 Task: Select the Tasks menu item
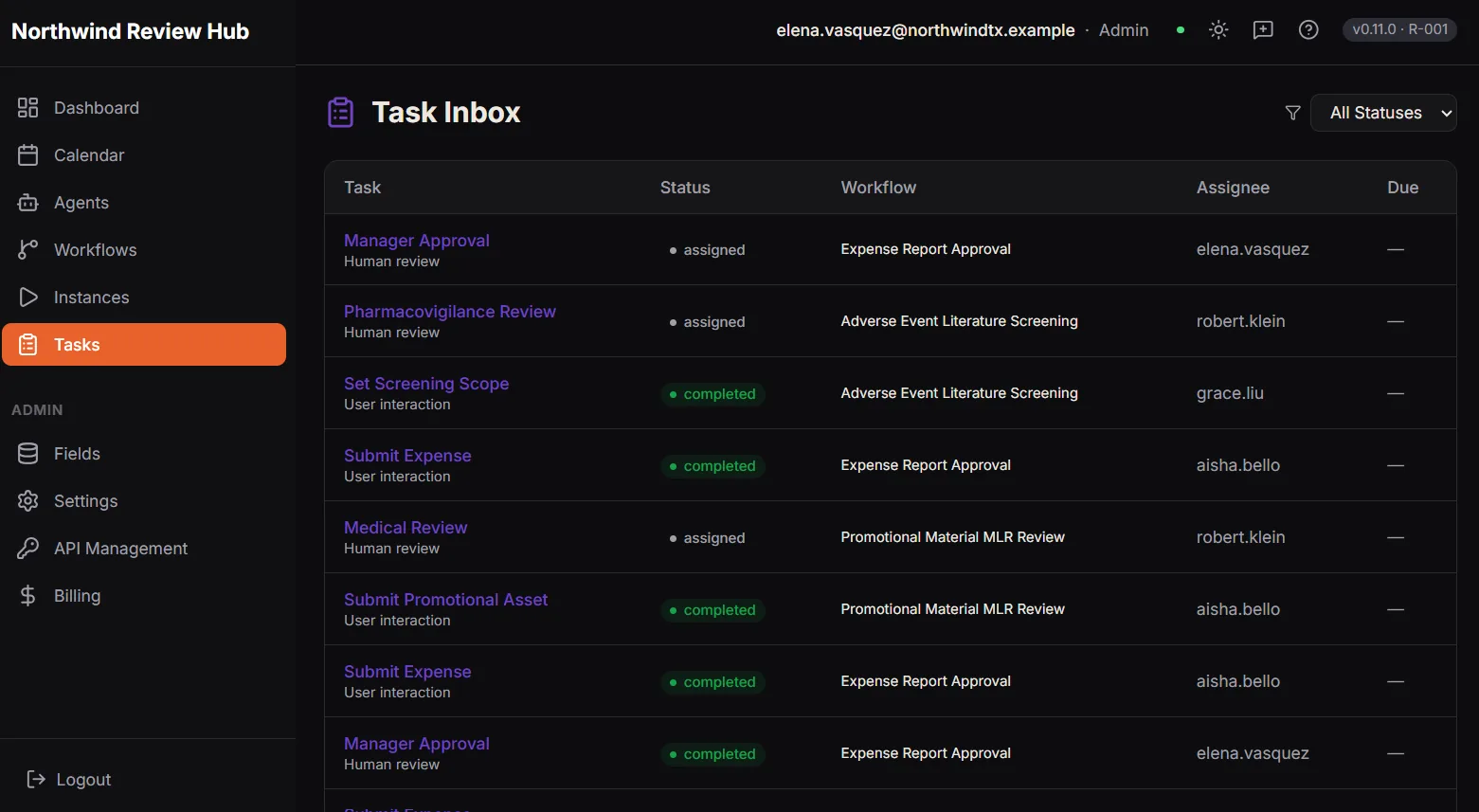[x=144, y=345]
